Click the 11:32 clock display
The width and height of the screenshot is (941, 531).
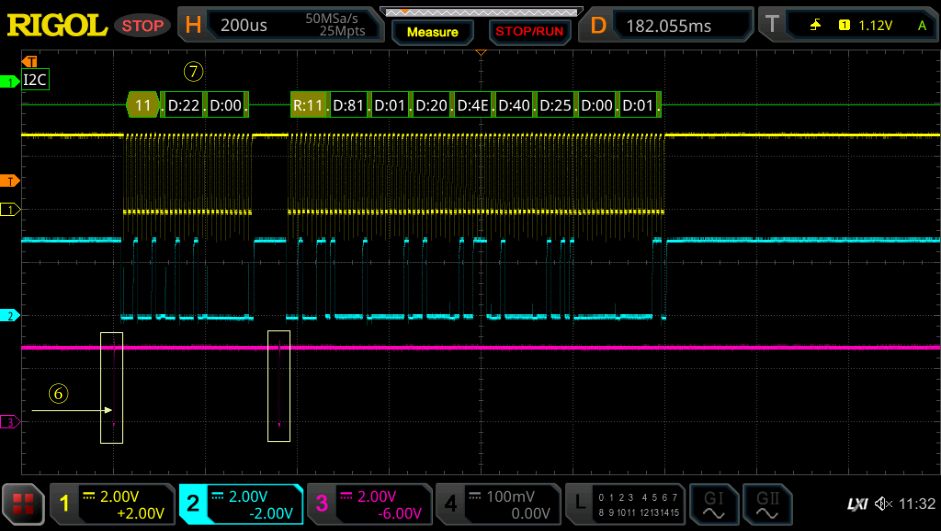point(916,504)
